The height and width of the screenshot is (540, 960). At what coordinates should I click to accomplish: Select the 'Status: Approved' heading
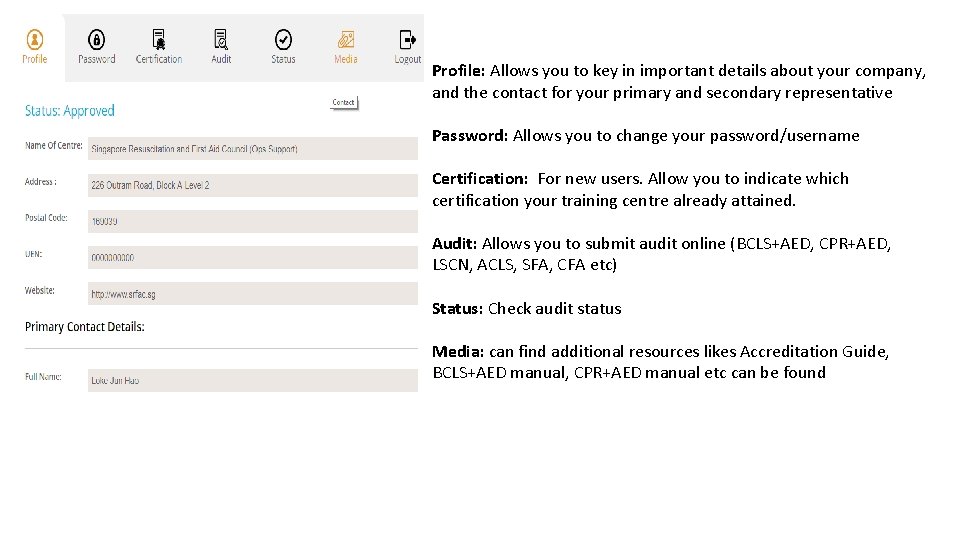coord(70,111)
